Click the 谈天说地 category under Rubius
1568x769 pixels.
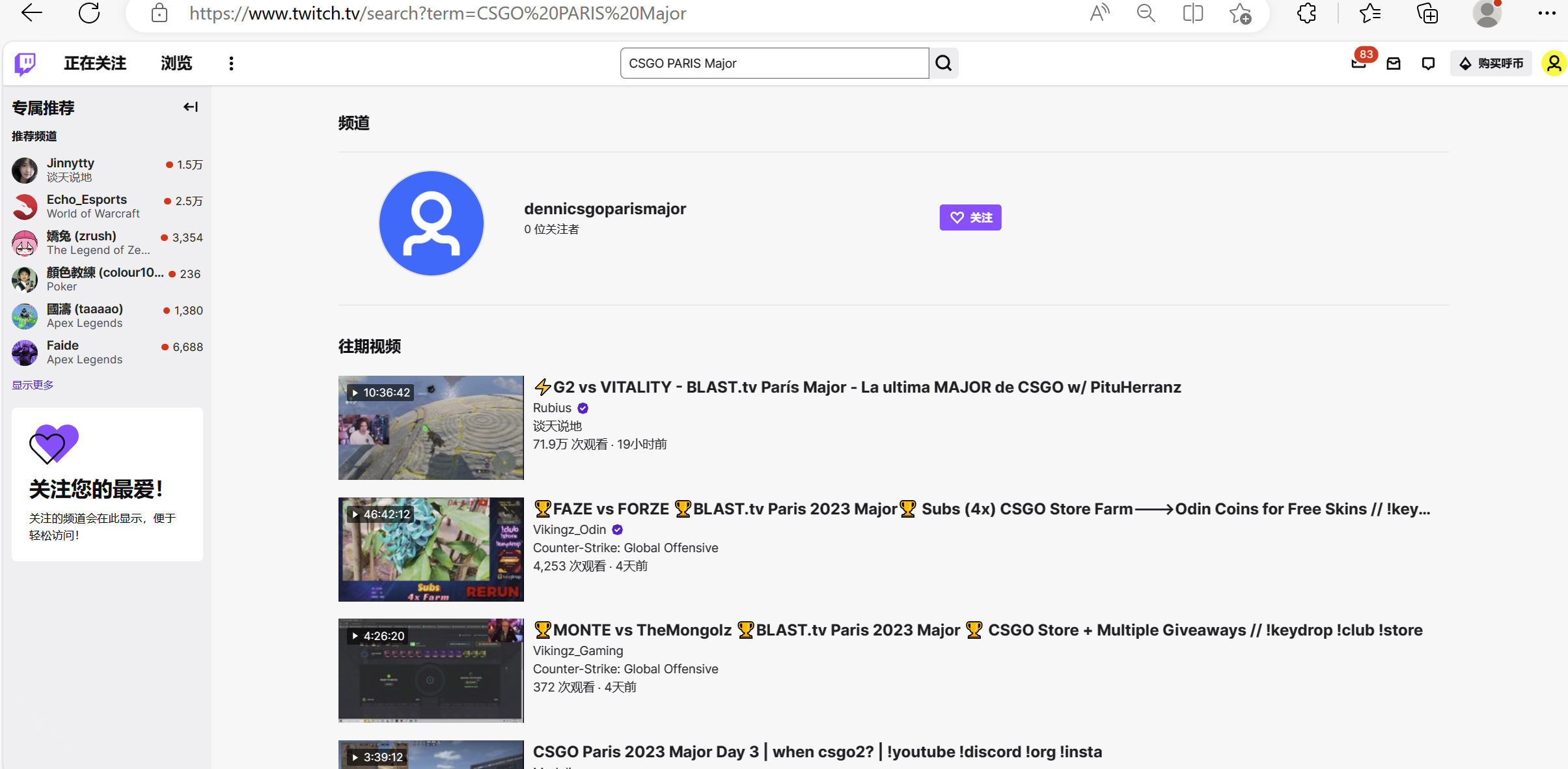(557, 426)
